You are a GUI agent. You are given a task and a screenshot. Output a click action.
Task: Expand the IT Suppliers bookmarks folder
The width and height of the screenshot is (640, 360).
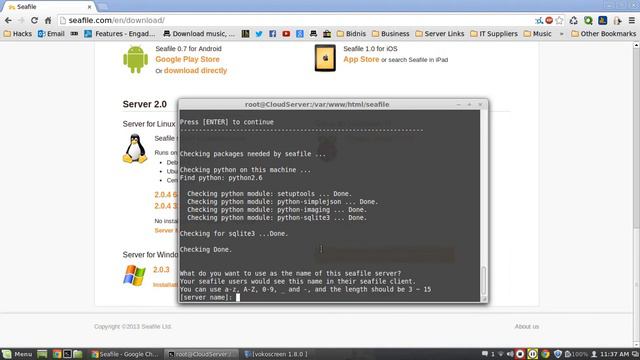point(494,34)
